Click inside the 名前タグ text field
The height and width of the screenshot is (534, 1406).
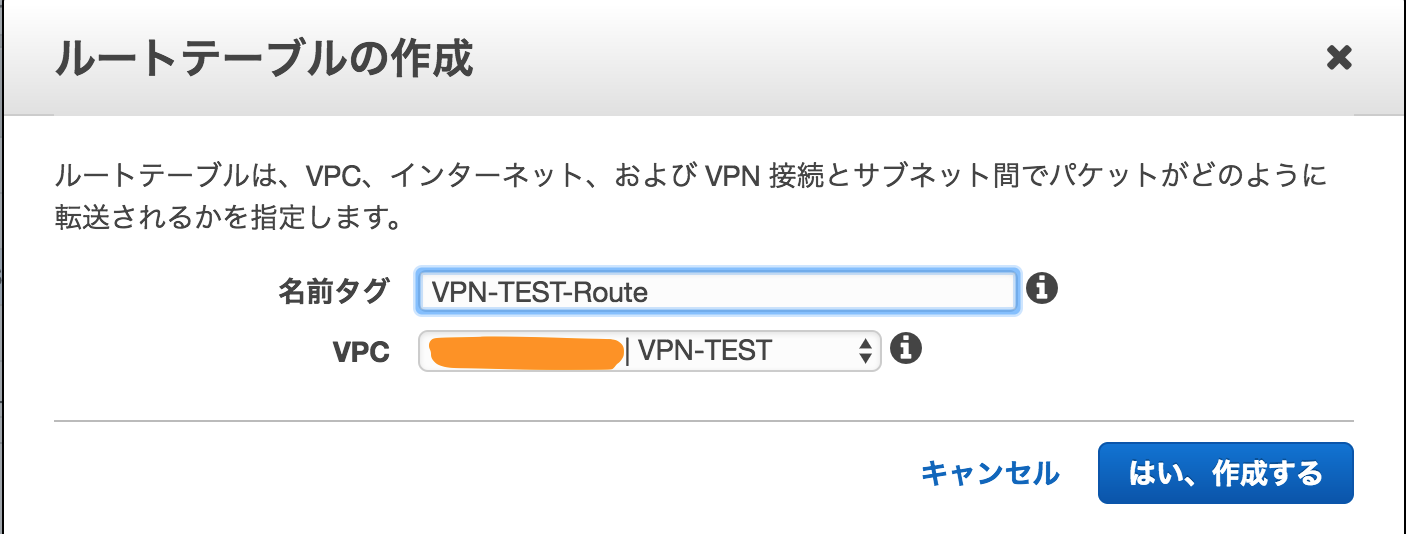(717, 291)
